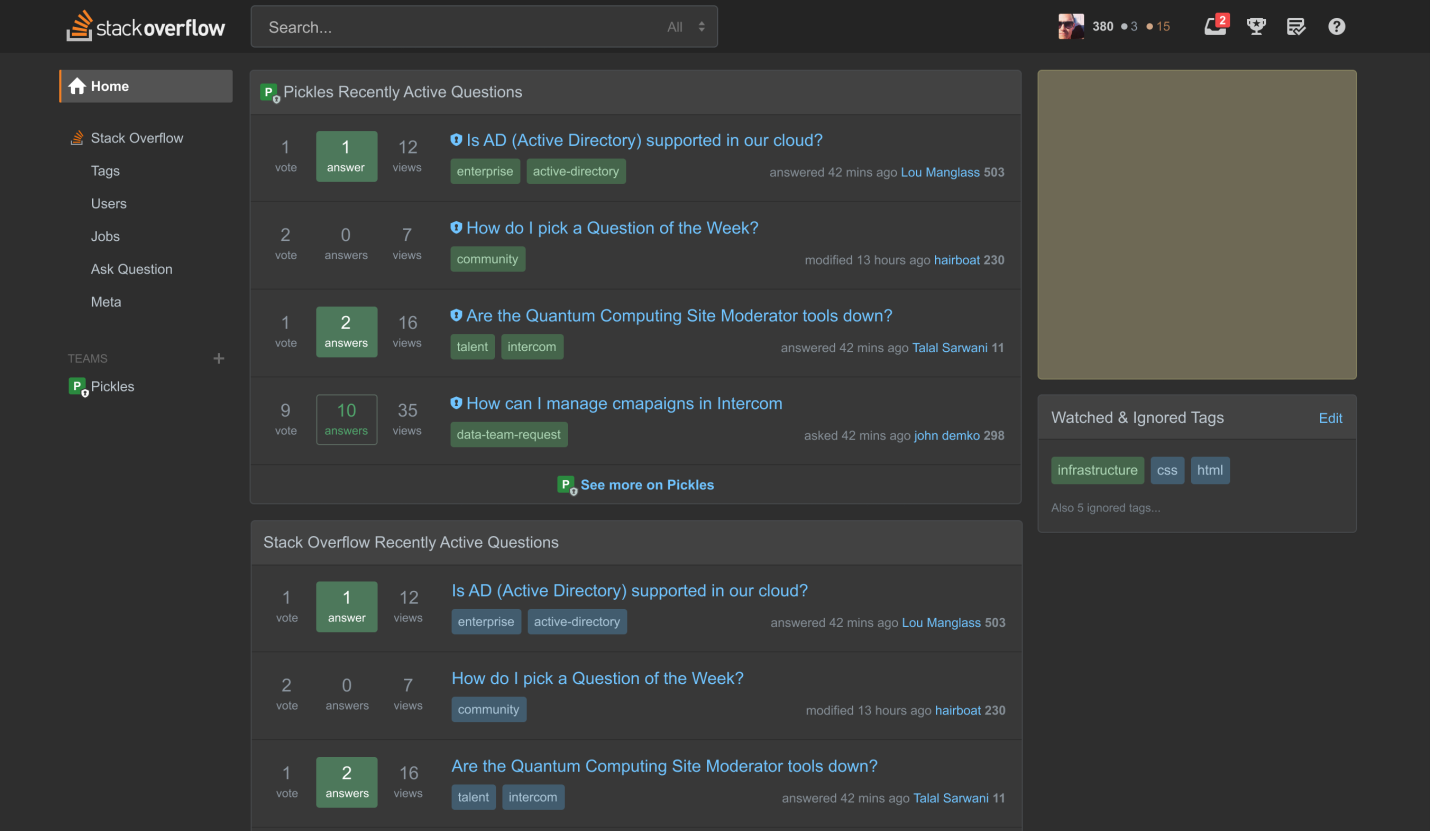Viewport: 1430px width, 831px height.
Task: Click the shield icon beside Quantum Computing question
Action: point(456,316)
